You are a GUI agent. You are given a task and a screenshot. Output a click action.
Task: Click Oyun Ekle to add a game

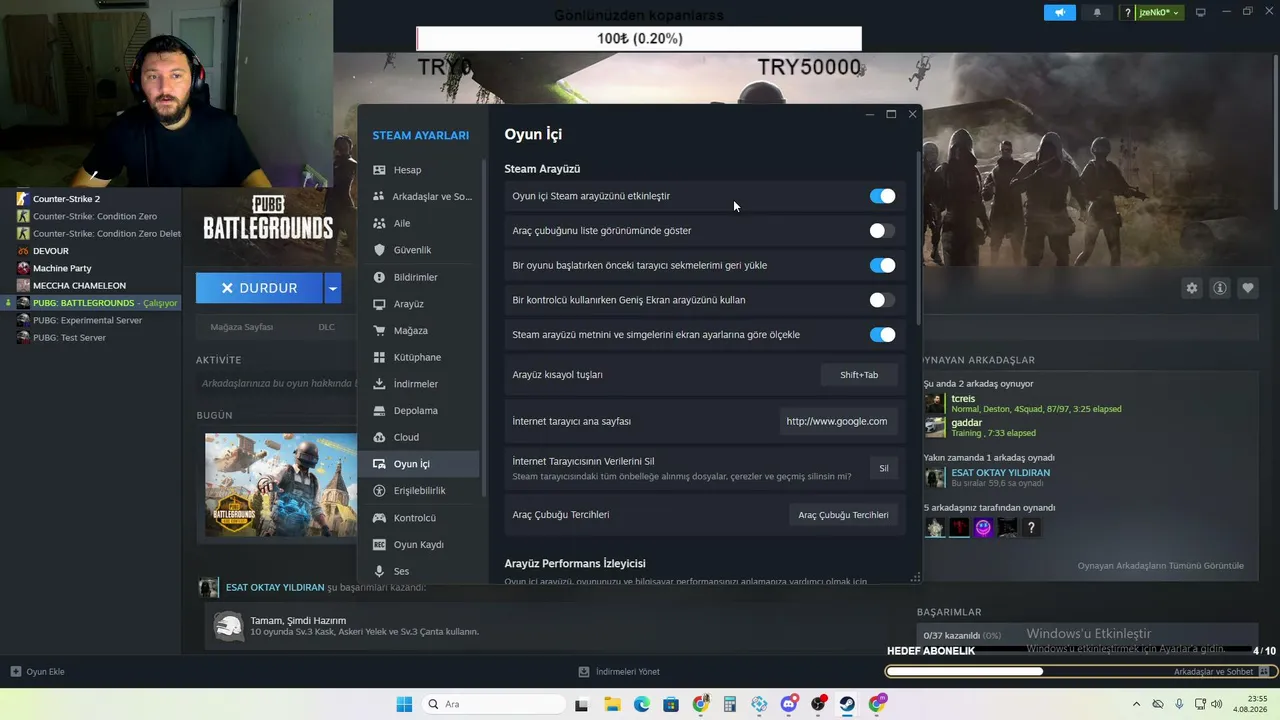(38, 672)
